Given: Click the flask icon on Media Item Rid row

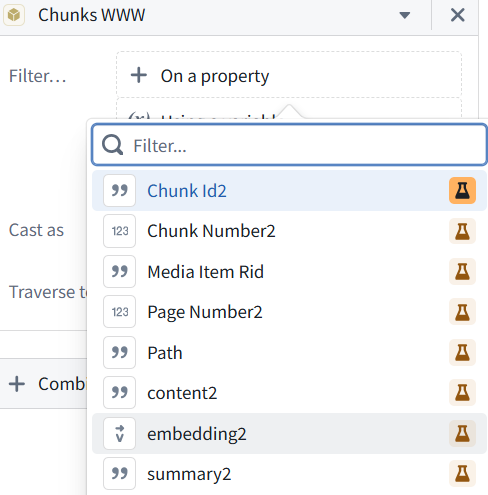Looking at the screenshot, I should 462,271.
